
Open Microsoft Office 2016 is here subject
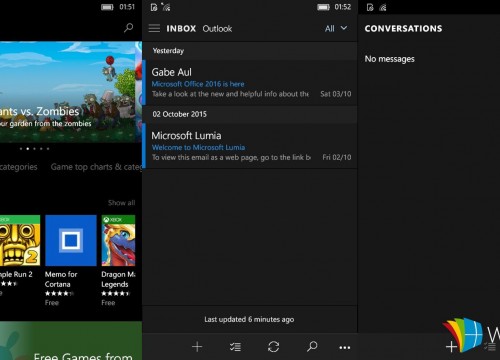198,84
